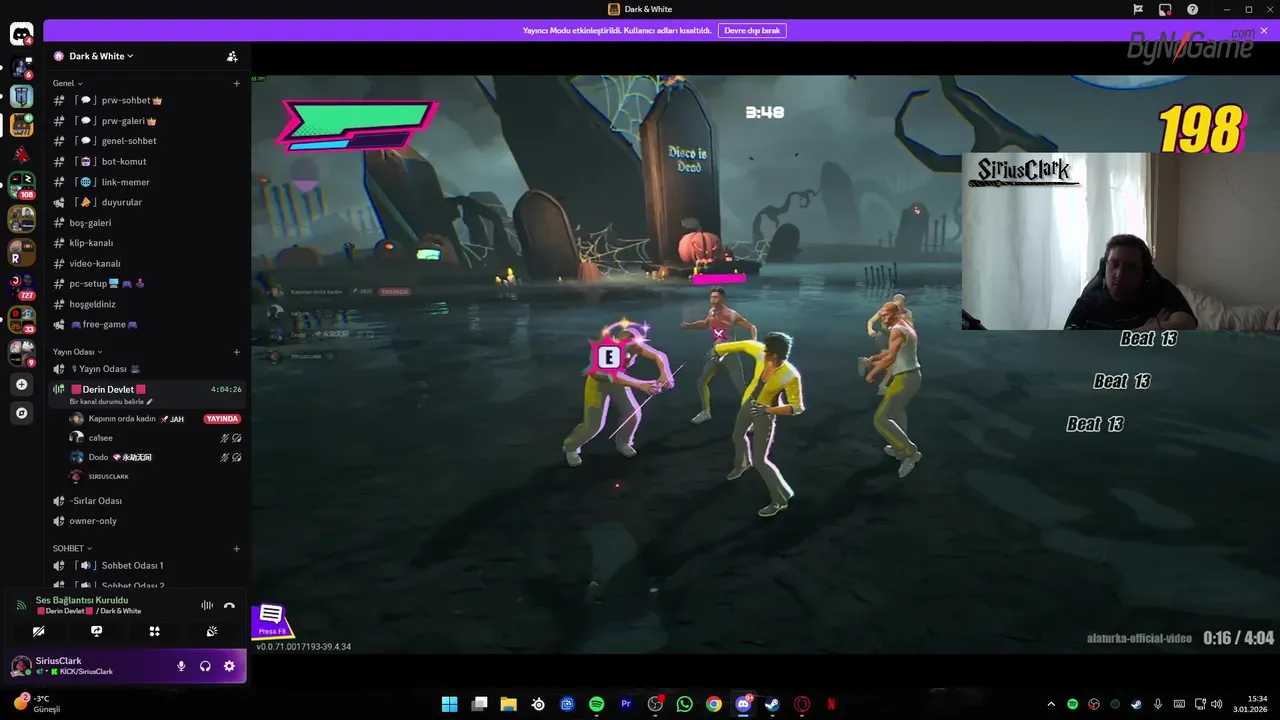Add a channel to the Genel category
This screenshot has height=720, width=1280.
tap(237, 83)
